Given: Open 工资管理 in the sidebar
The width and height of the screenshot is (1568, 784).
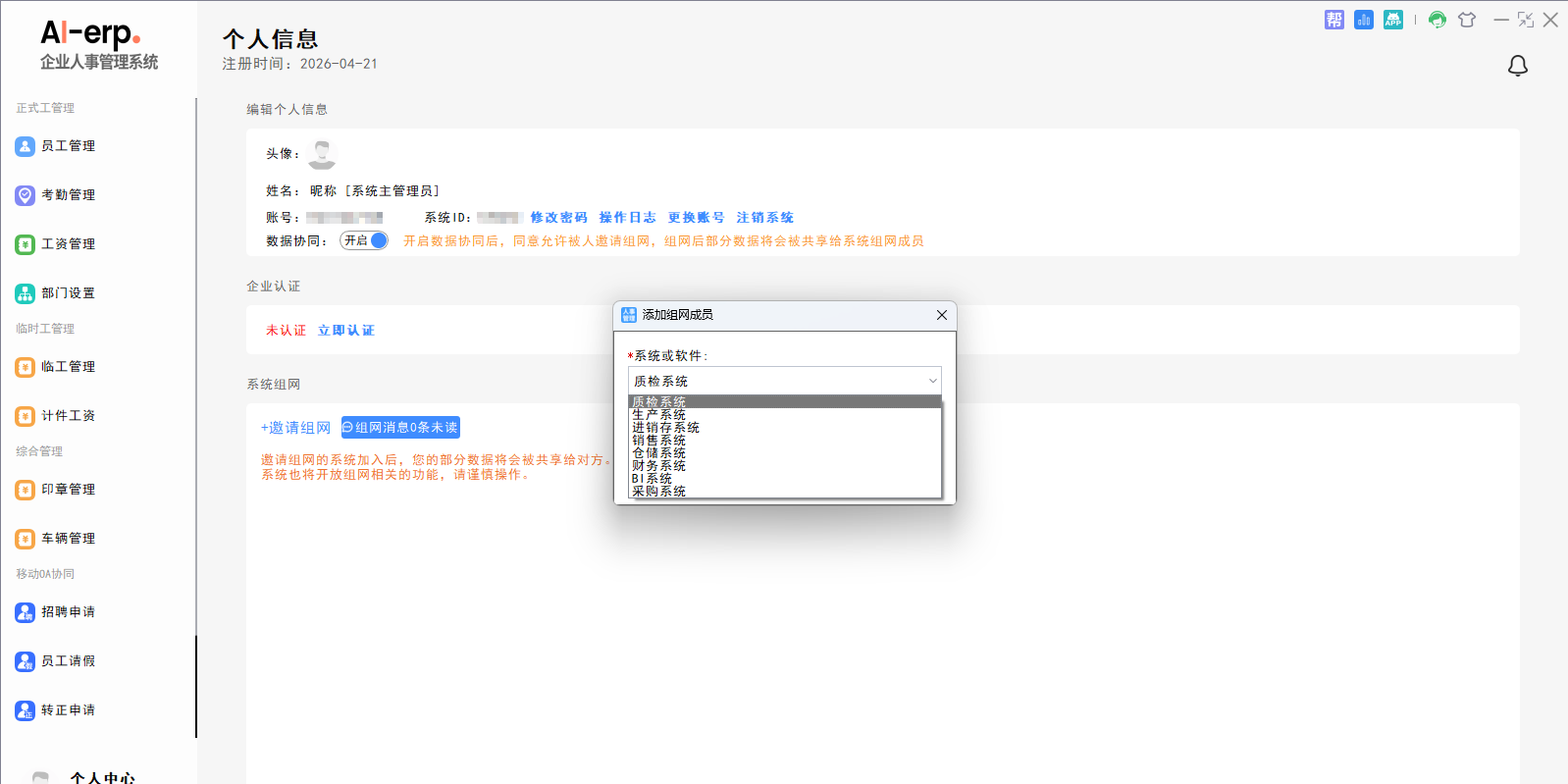Looking at the screenshot, I should click(68, 244).
